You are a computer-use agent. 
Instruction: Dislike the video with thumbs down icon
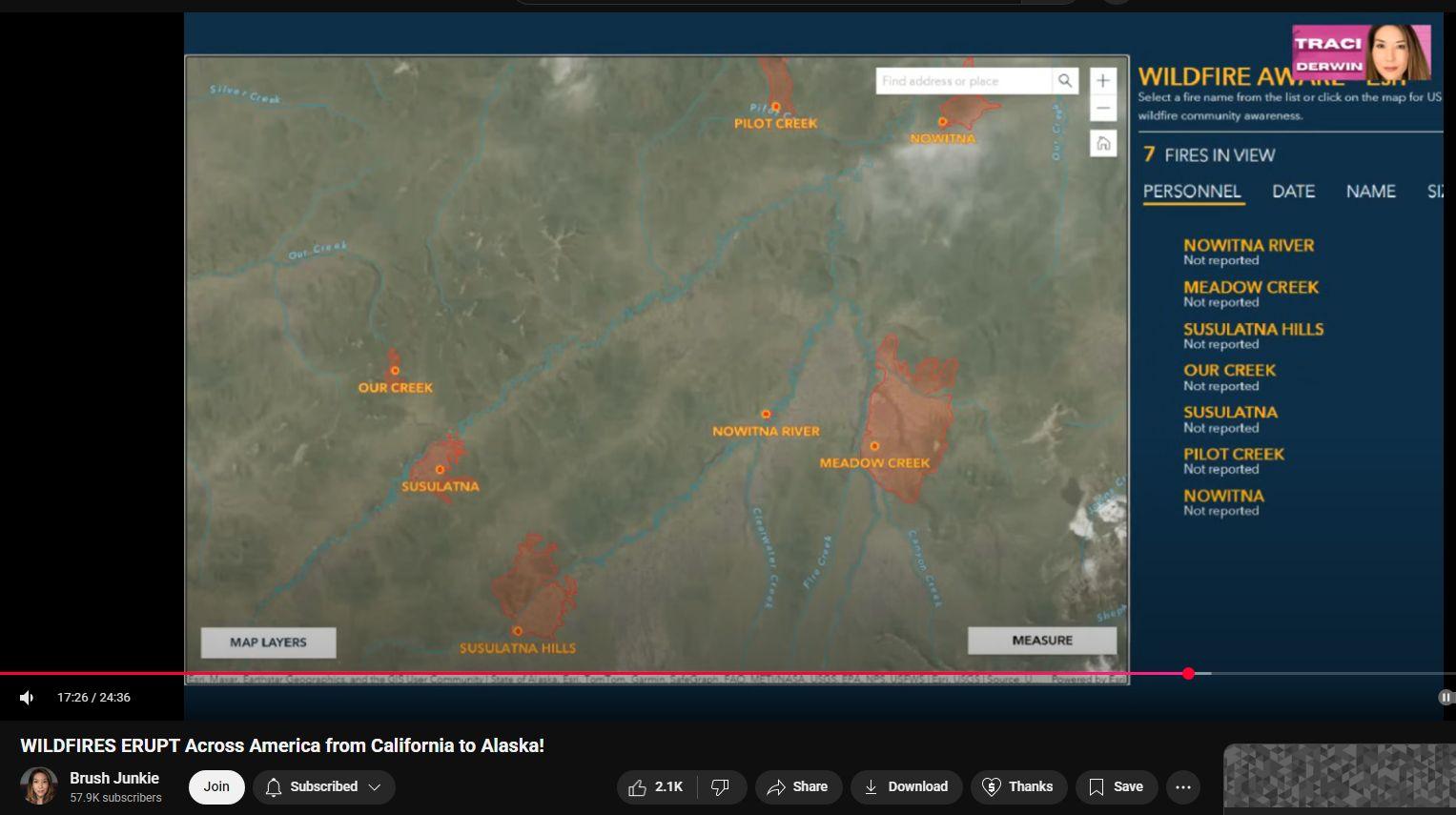[721, 787]
